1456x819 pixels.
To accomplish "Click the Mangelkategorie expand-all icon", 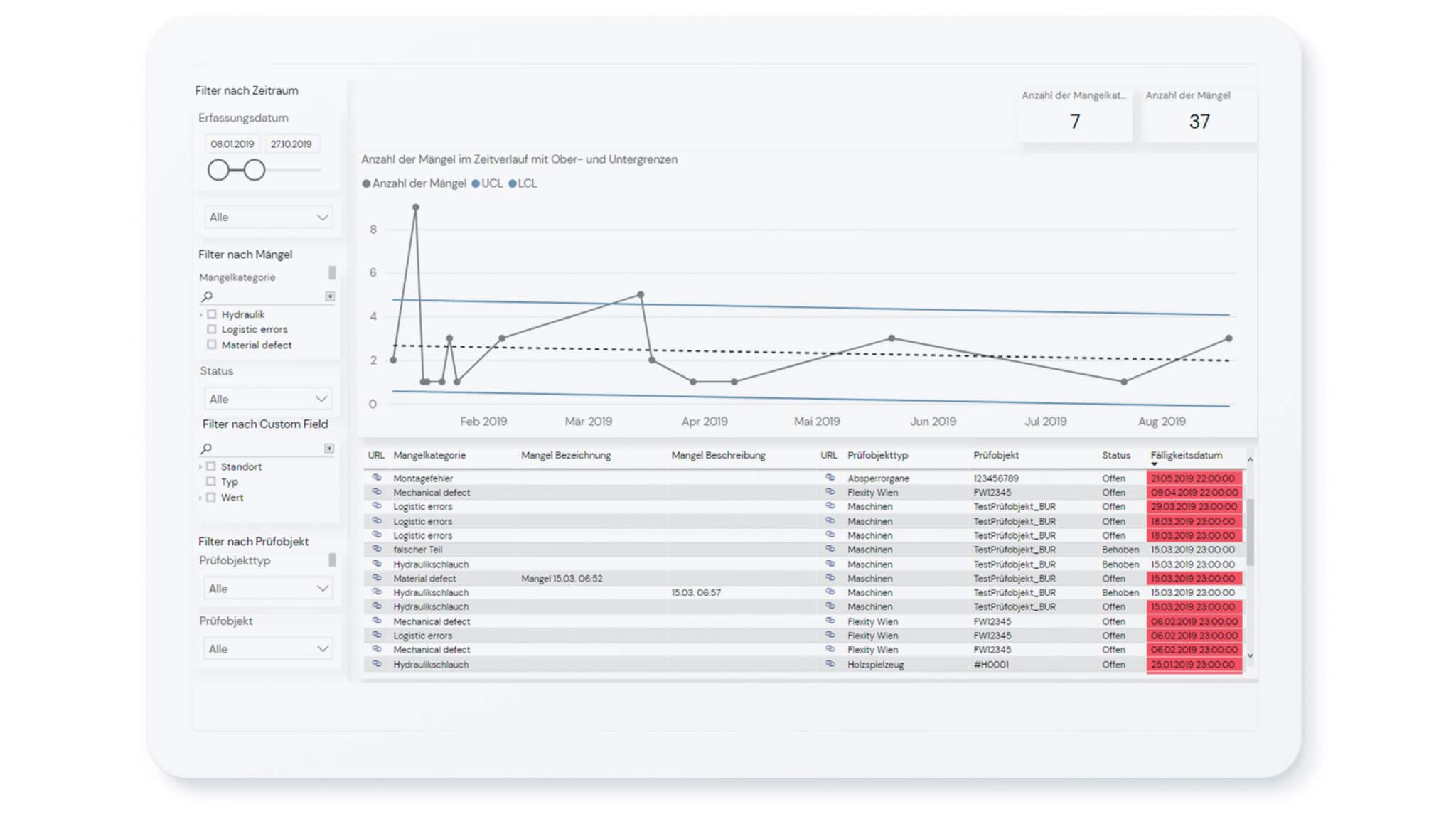I will (x=330, y=296).
